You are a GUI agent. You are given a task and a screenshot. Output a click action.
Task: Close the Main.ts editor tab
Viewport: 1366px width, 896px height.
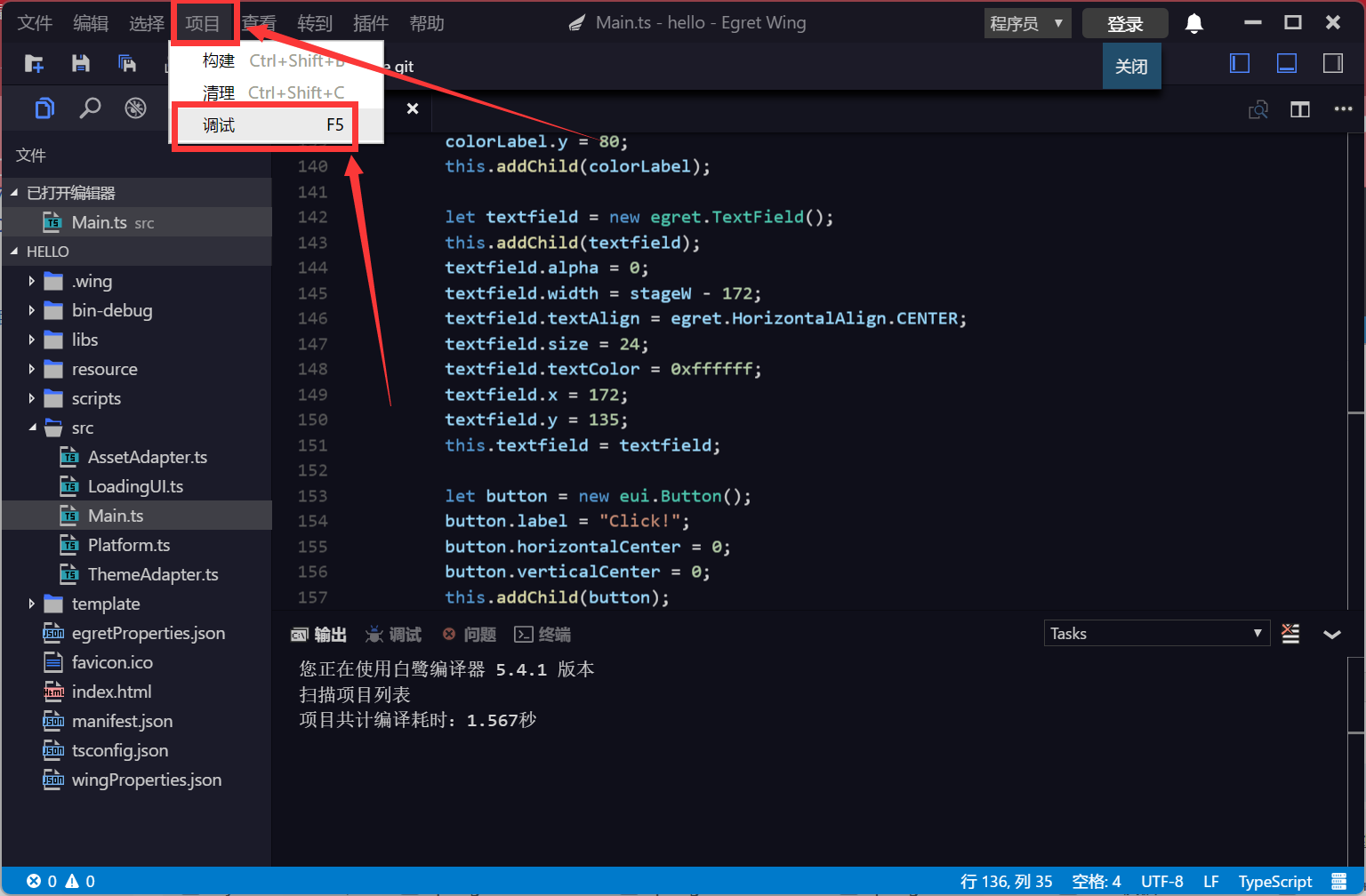pyautogui.click(x=413, y=108)
